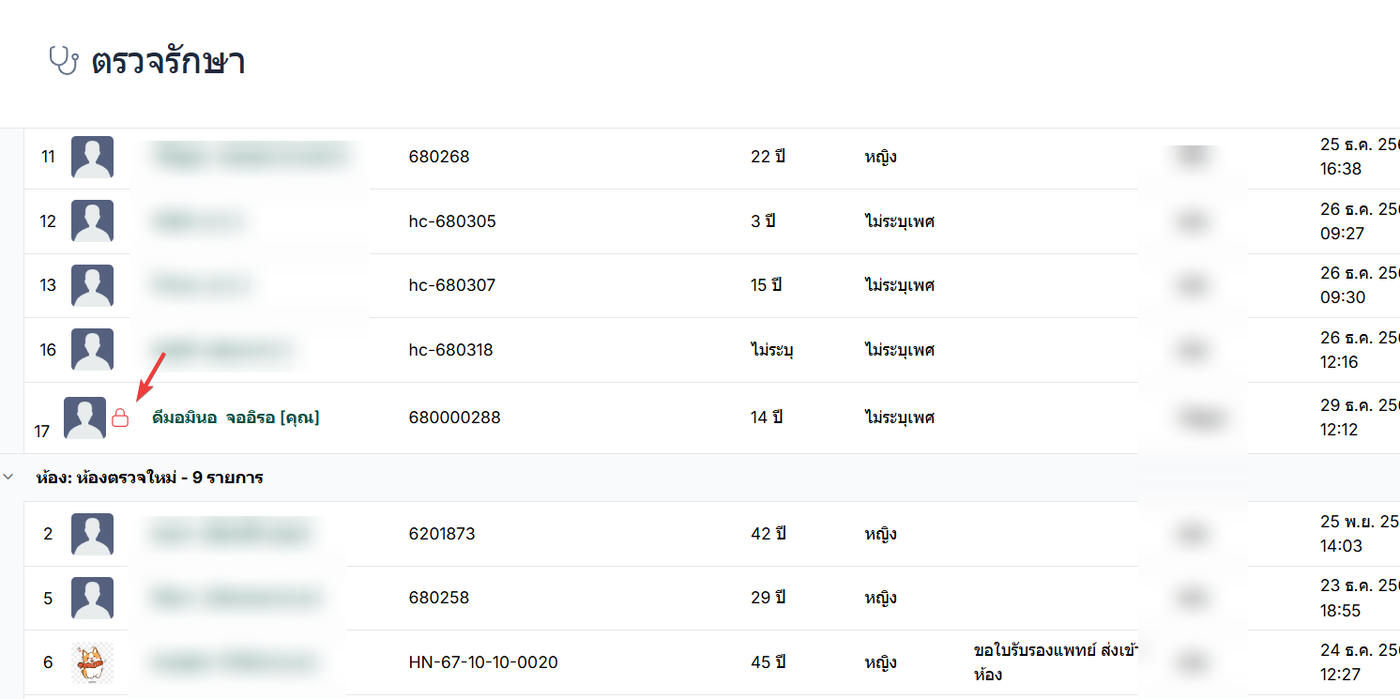The image size is (1400, 699).
Task: Click the ตรวจรักษา page heading
Action: click(168, 62)
